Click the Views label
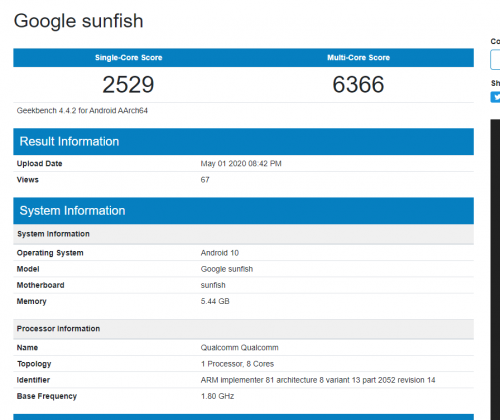500x420 pixels. click(28, 180)
